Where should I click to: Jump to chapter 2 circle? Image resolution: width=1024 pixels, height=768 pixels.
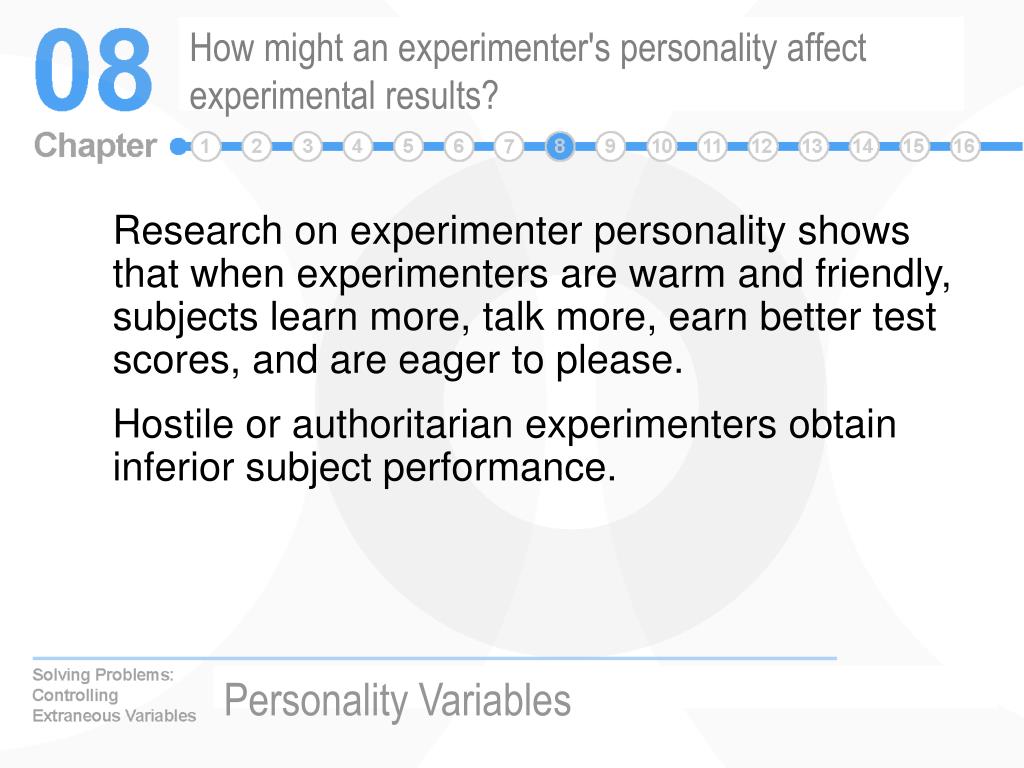[257, 146]
